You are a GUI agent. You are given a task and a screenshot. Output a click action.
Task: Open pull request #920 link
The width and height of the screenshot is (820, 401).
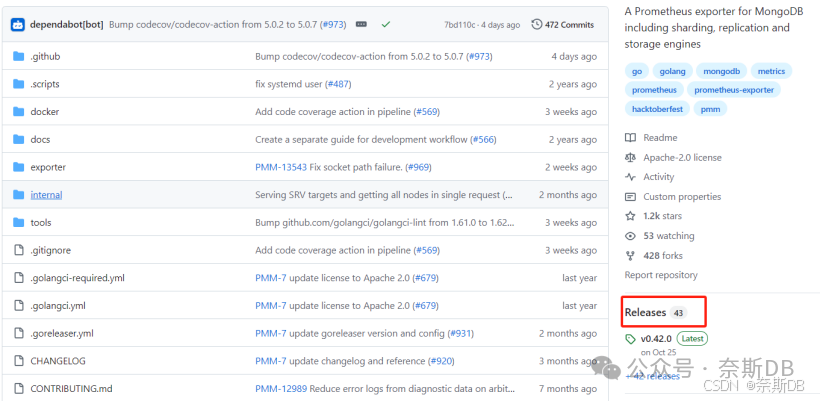[441, 361]
